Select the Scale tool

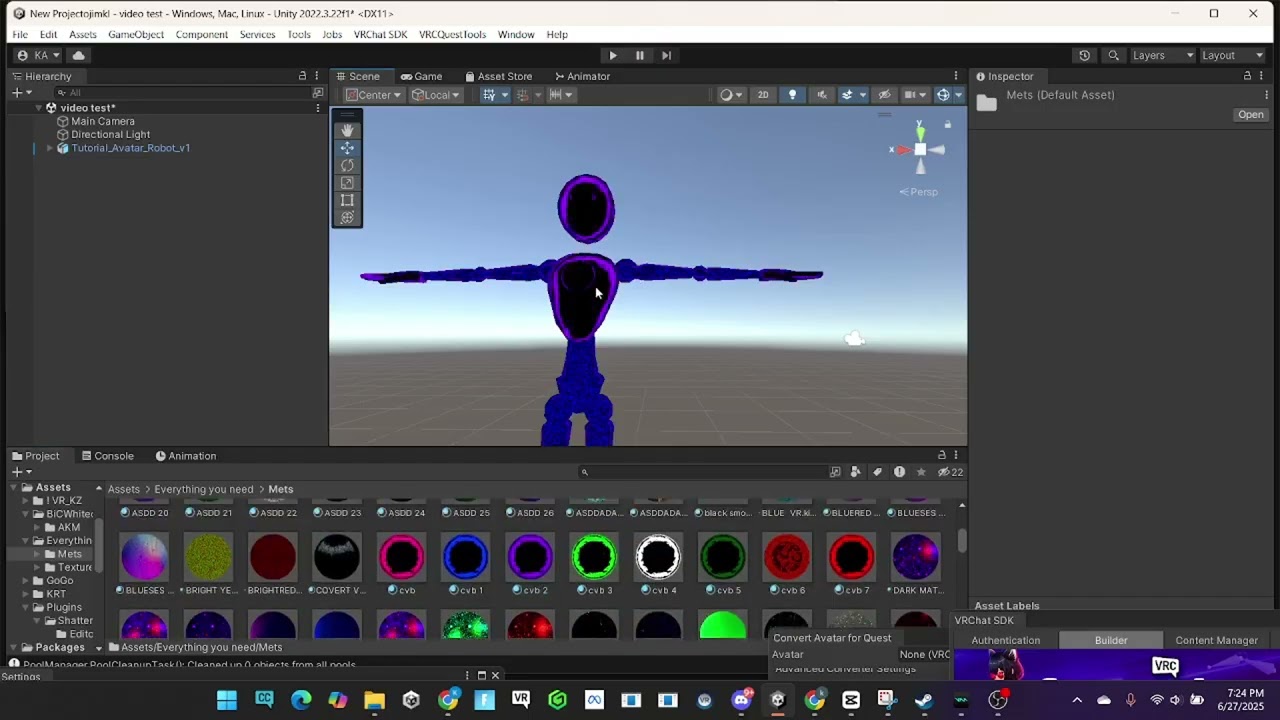click(x=347, y=183)
